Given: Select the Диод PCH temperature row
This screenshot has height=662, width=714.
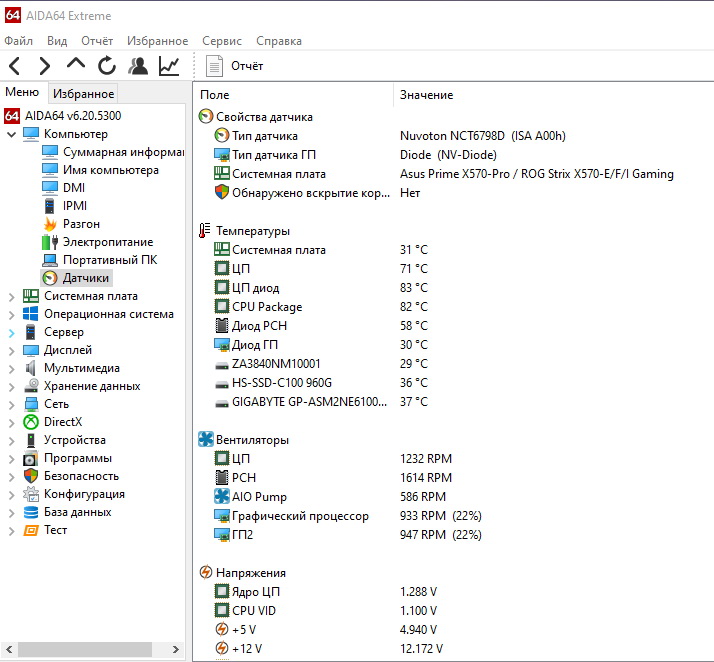Looking at the screenshot, I should 453,326.
